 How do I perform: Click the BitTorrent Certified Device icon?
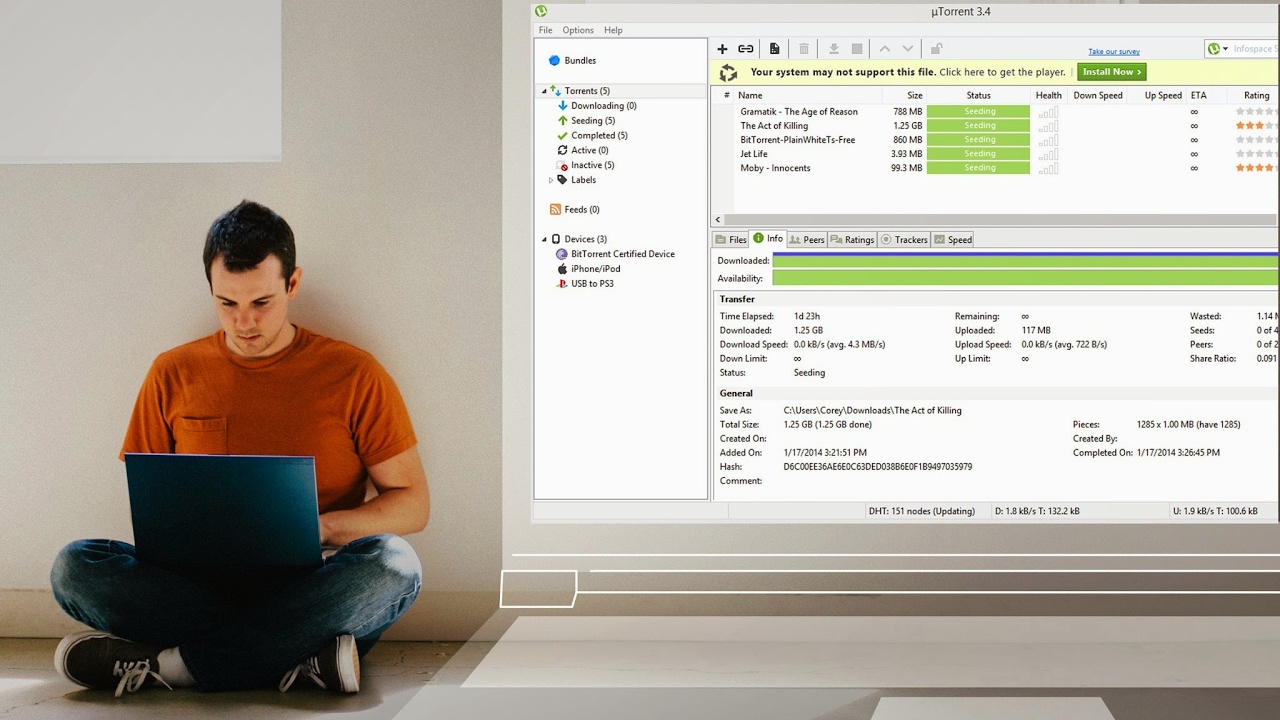pos(562,254)
